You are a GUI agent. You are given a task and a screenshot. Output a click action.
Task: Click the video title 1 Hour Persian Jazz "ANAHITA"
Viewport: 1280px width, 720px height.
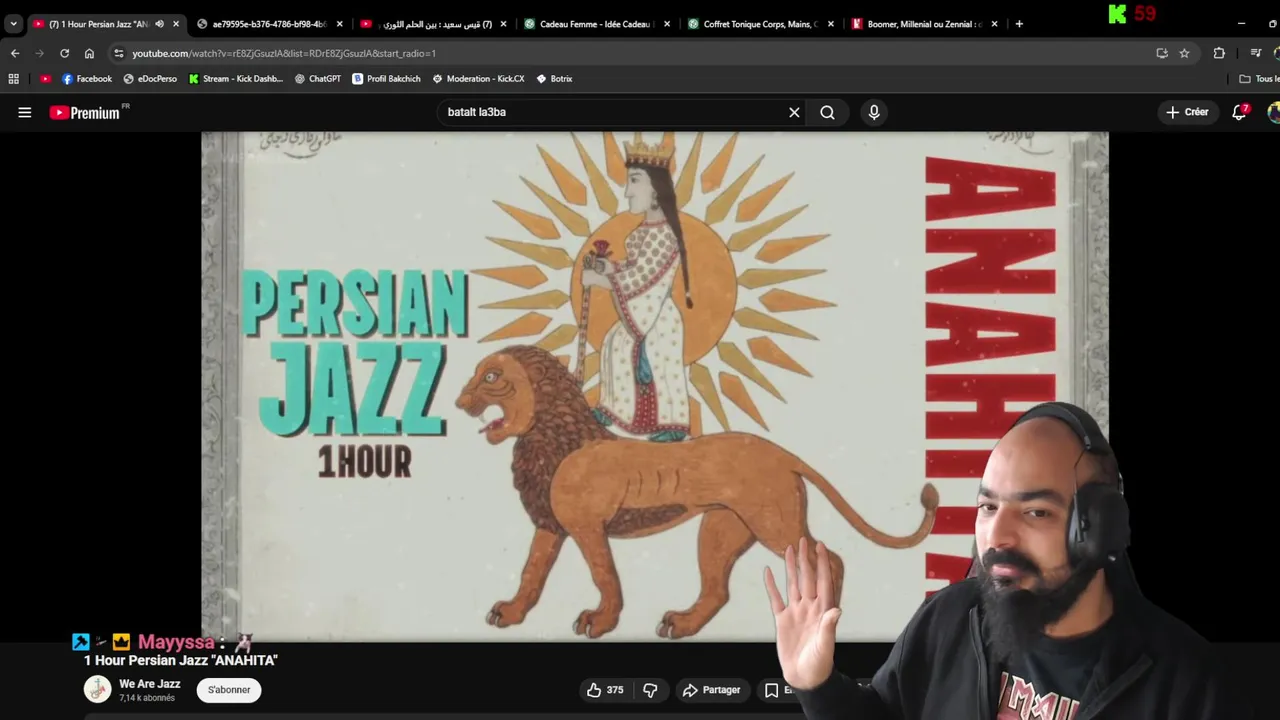[181, 660]
